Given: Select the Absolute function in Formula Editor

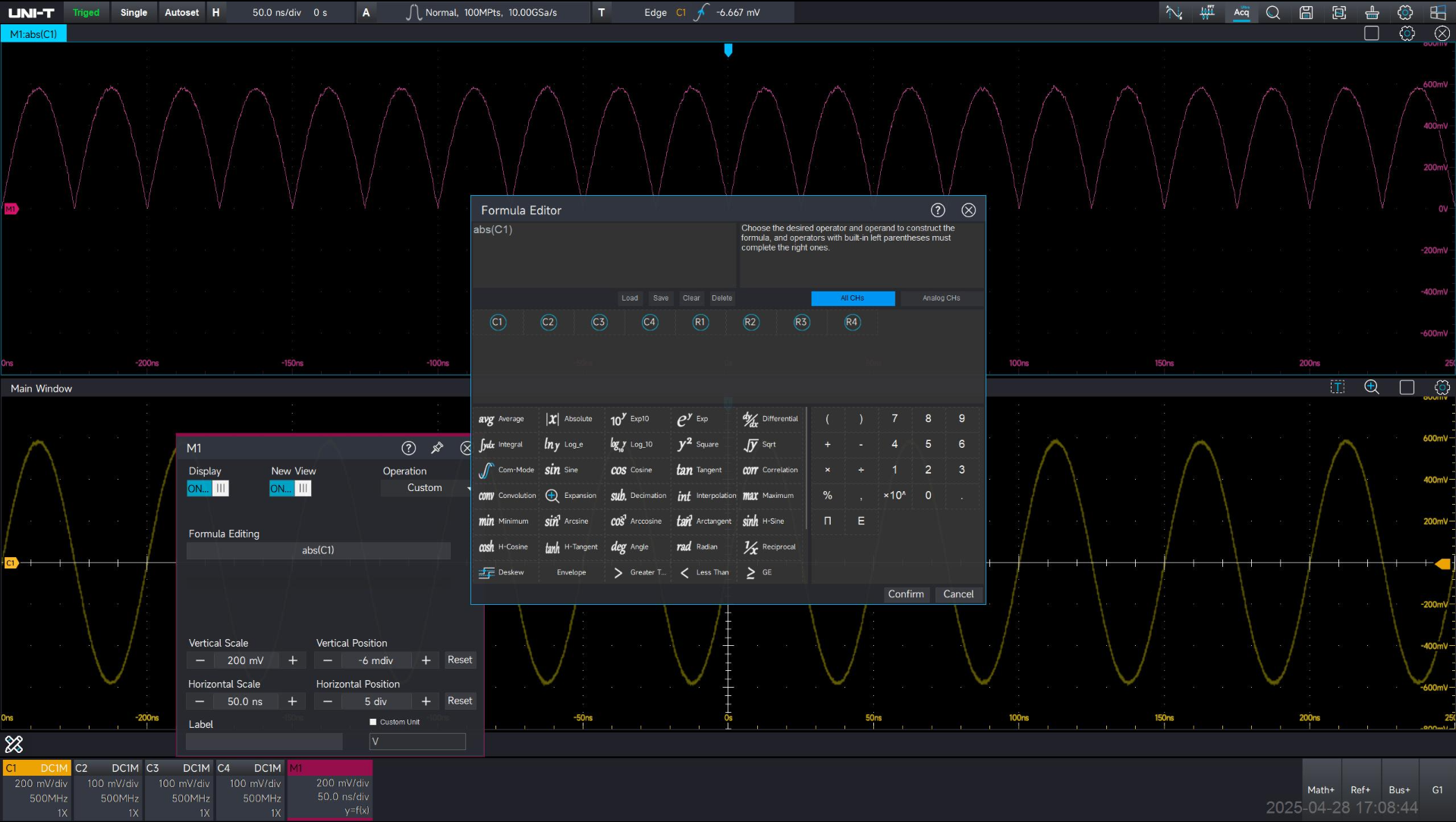Looking at the screenshot, I should (569, 419).
